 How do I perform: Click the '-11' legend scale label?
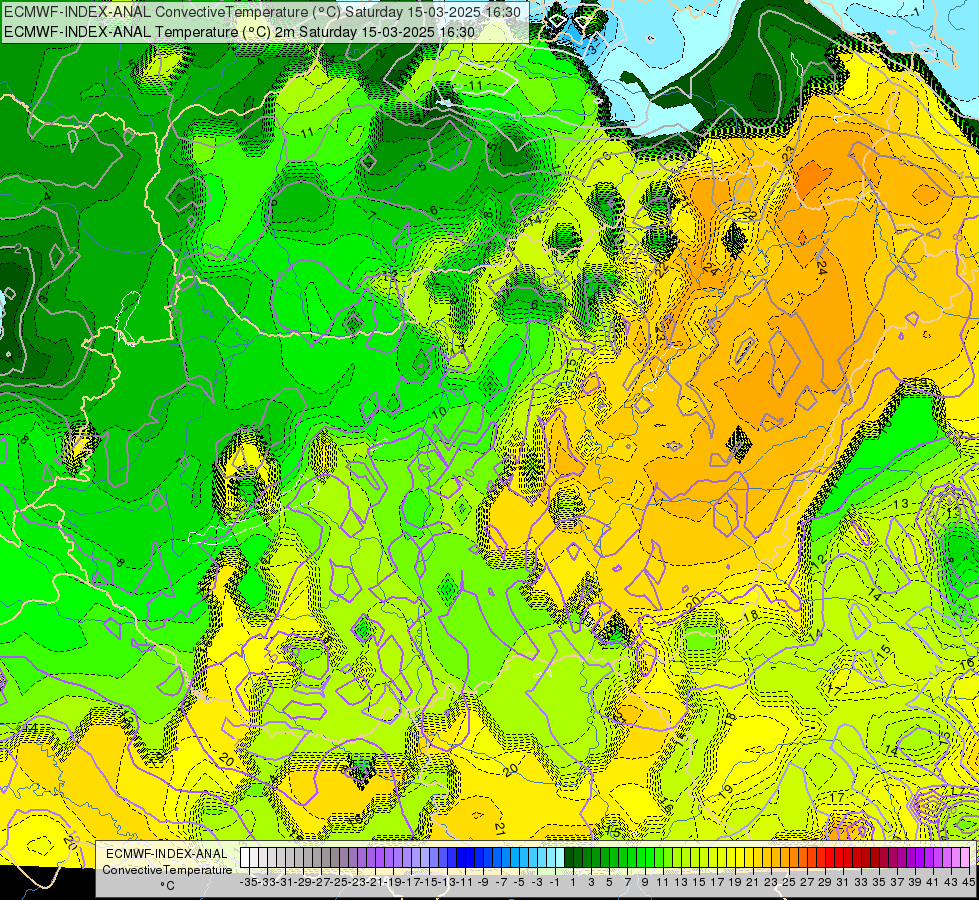(465, 883)
